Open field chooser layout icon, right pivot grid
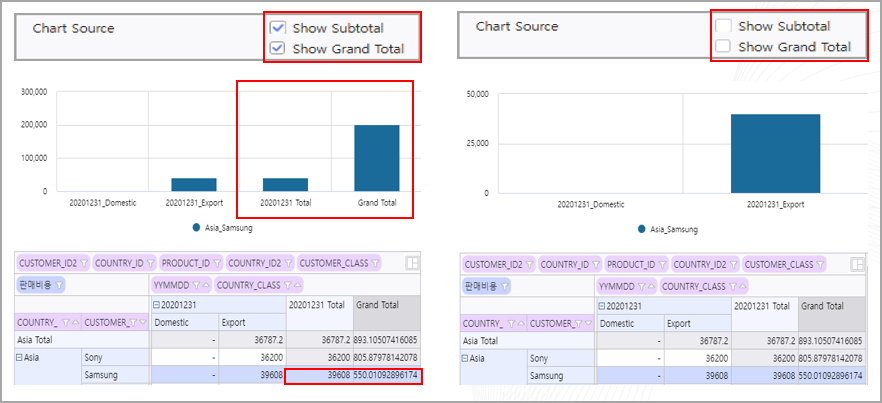 point(857,264)
